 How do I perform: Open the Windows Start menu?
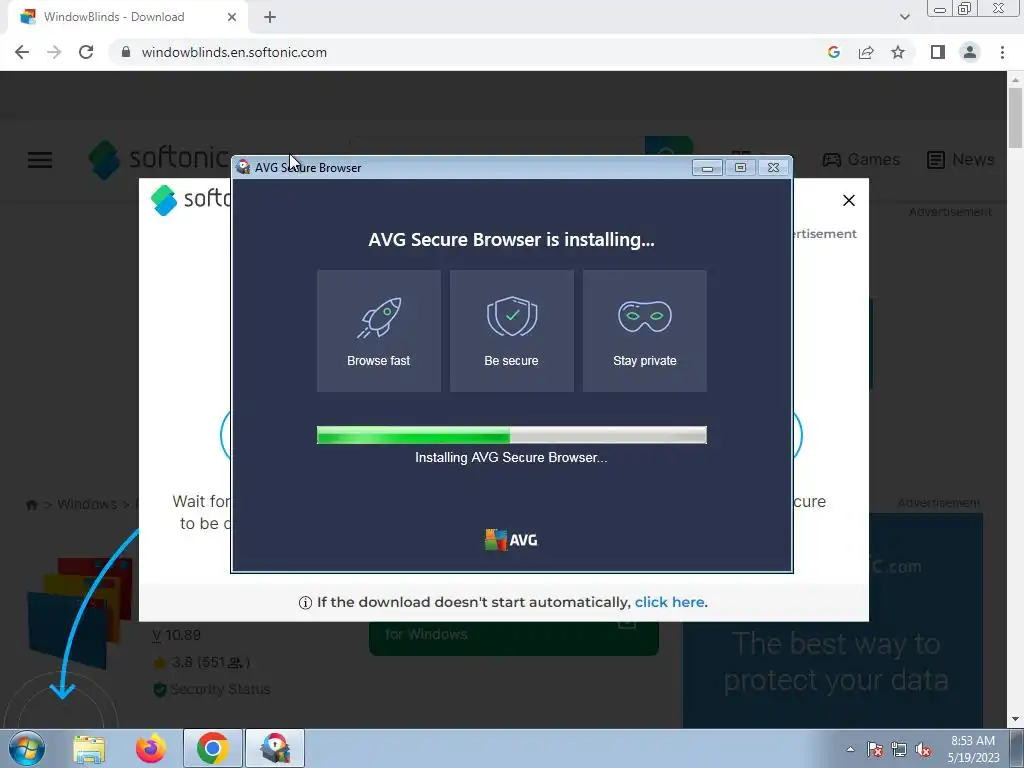26,748
